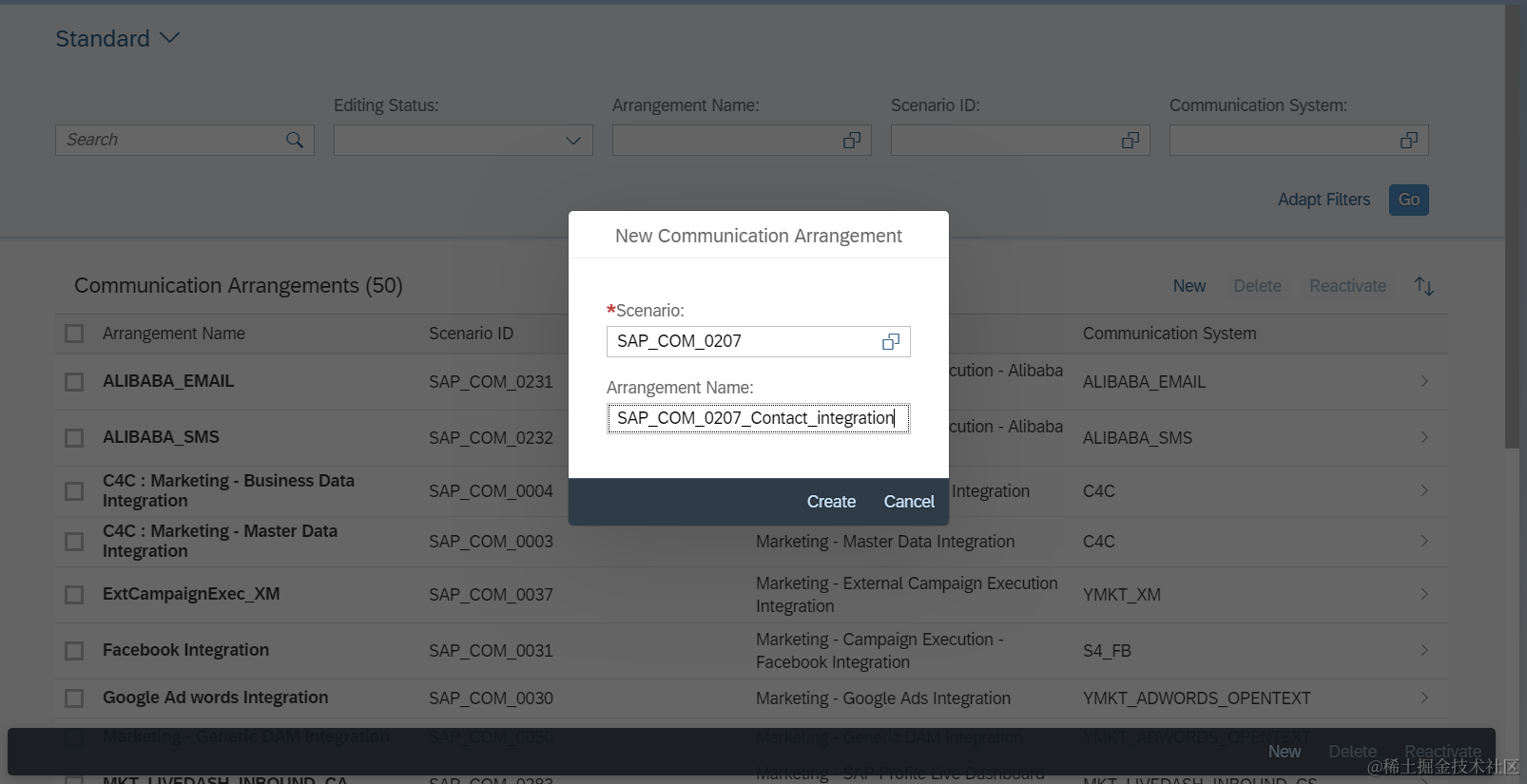Open value help for the Scenario ID filter

pyautogui.click(x=1131, y=141)
